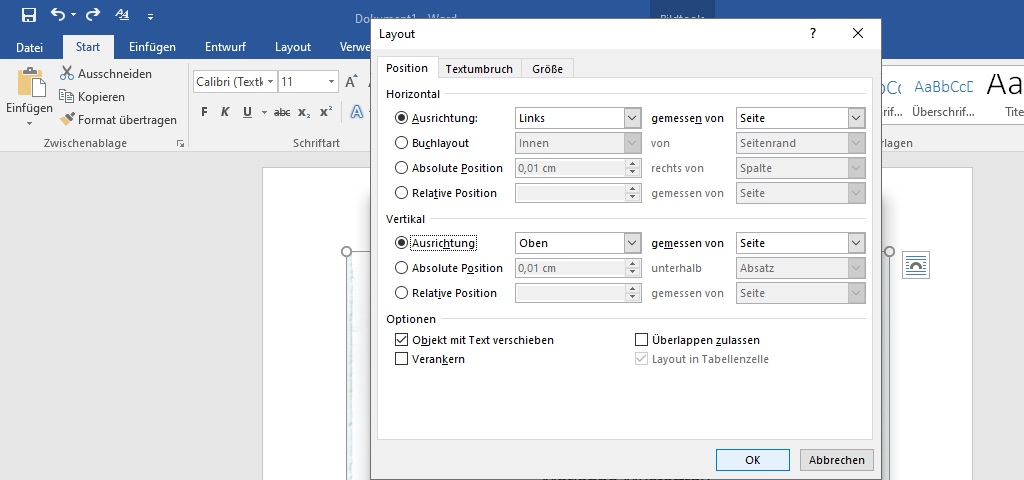Apply subscript with the x₂ icon
This screenshot has width=1024, height=480.
304,112
